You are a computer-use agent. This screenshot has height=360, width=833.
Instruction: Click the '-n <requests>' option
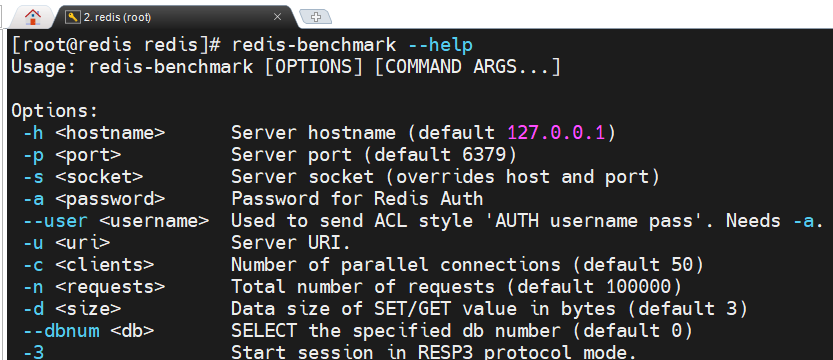pyautogui.click(x=94, y=287)
